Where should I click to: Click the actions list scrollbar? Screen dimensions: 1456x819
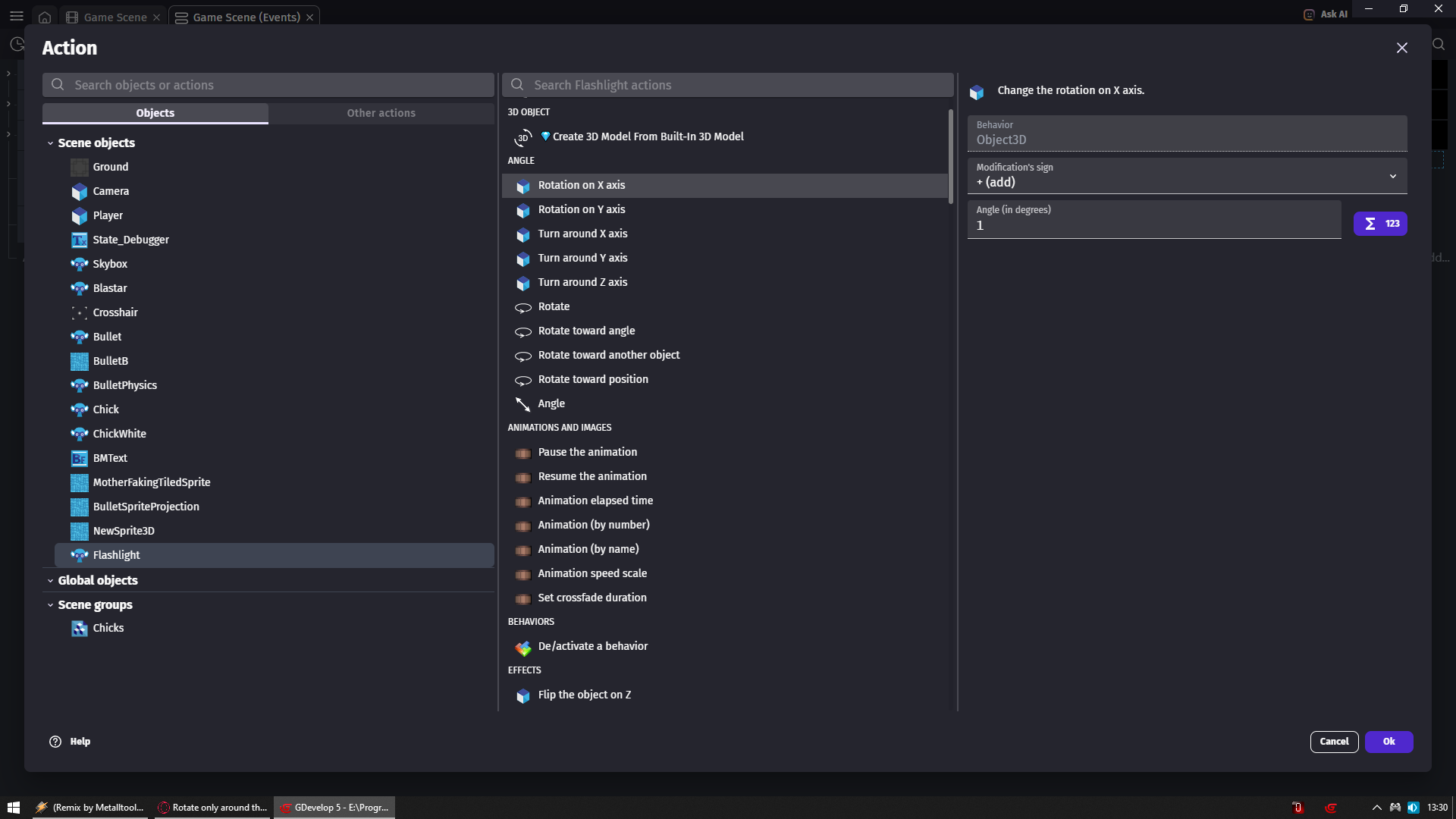pos(950,158)
